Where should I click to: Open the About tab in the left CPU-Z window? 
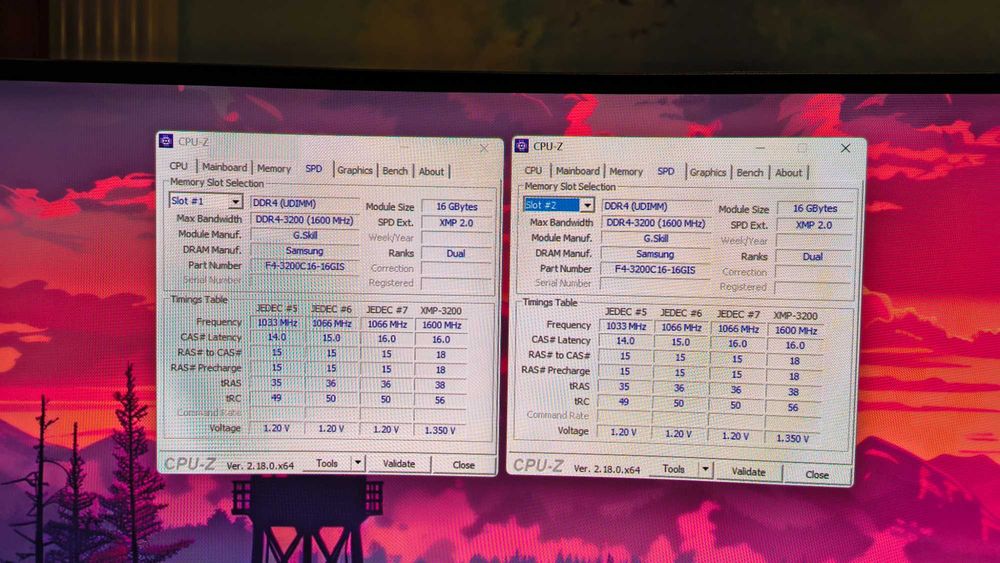(x=431, y=172)
